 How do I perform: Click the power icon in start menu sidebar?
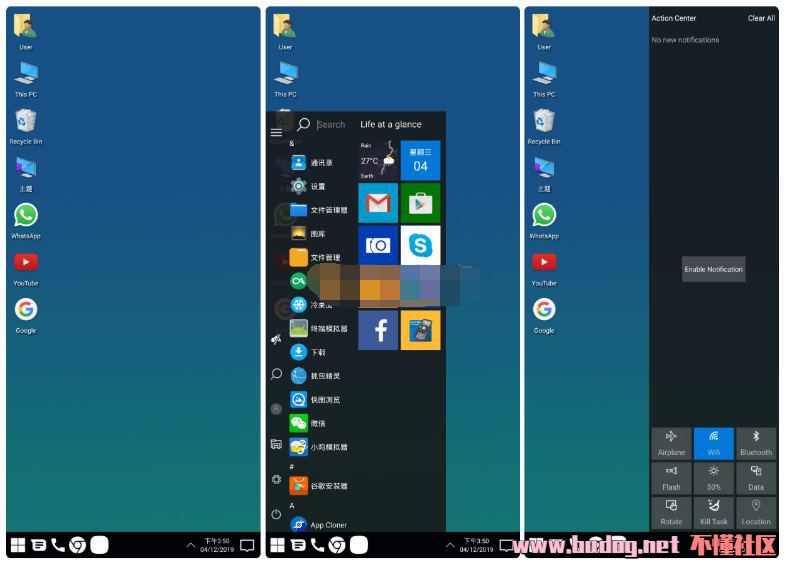pos(276,514)
